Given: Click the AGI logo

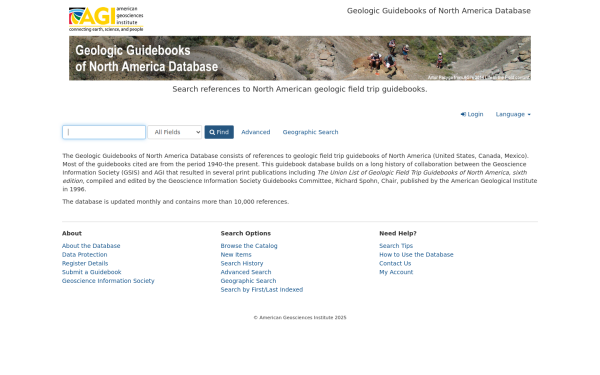Looking at the screenshot, I should pos(106,19).
